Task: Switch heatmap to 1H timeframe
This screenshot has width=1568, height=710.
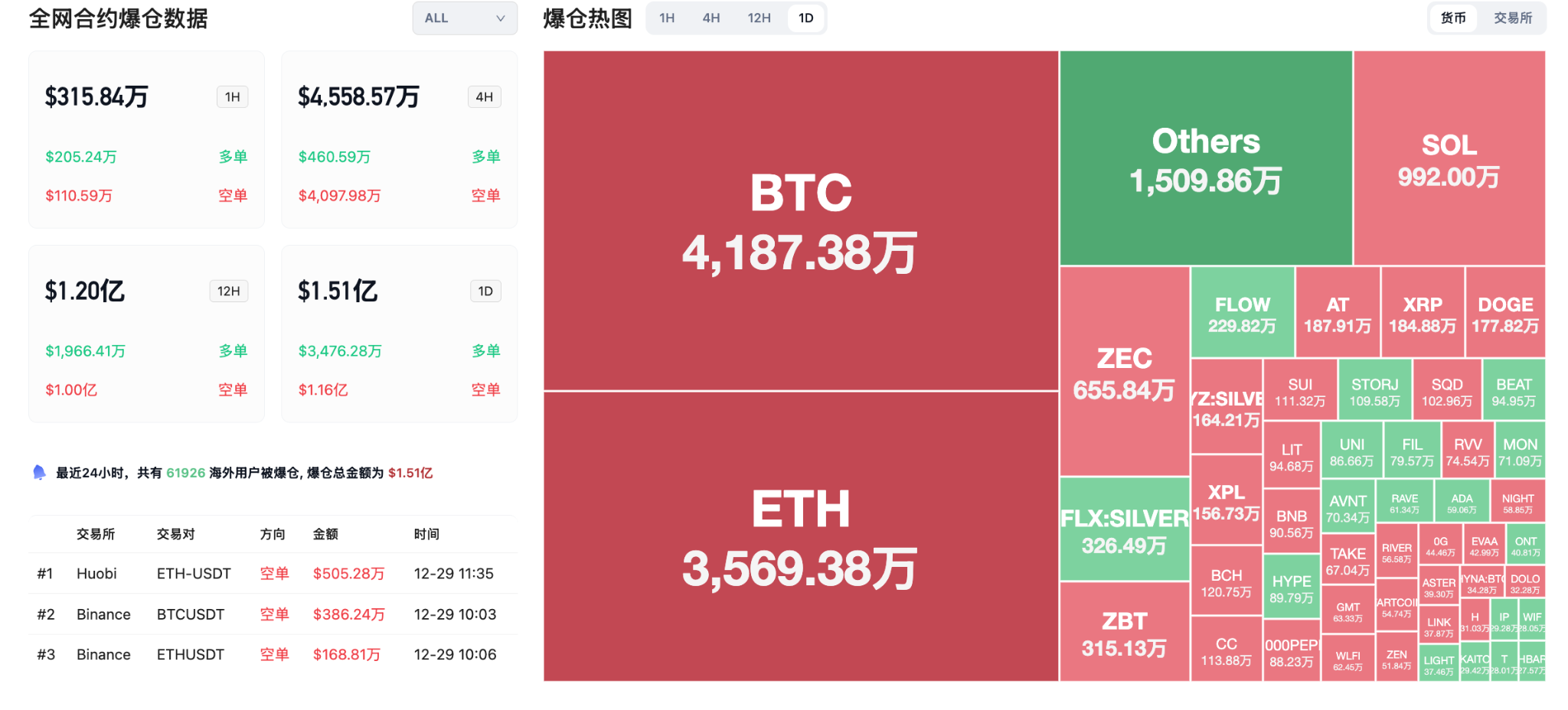Action: pyautogui.click(x=665, y=18)
